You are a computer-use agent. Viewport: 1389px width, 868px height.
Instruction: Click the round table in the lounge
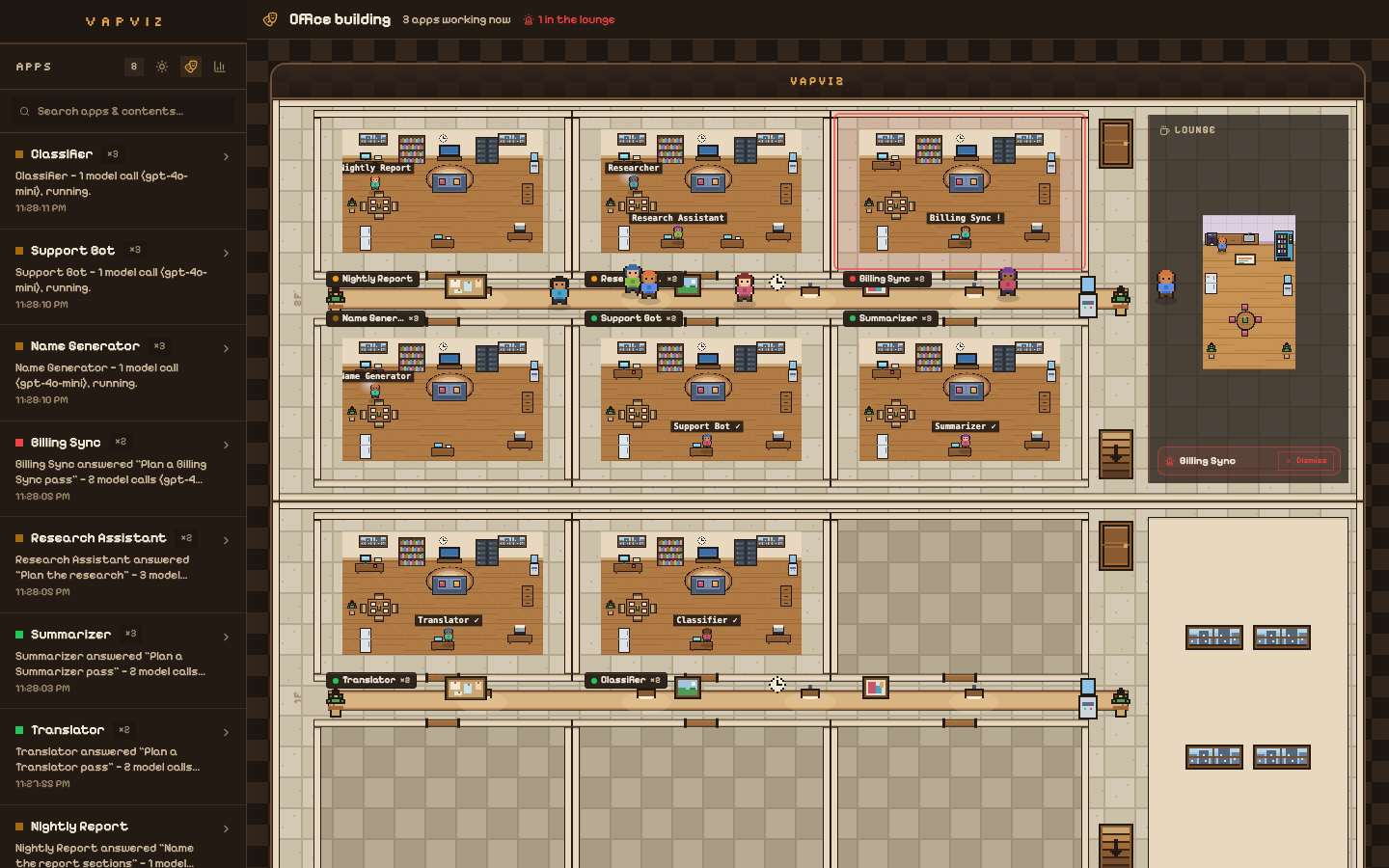click(1244, 320)
